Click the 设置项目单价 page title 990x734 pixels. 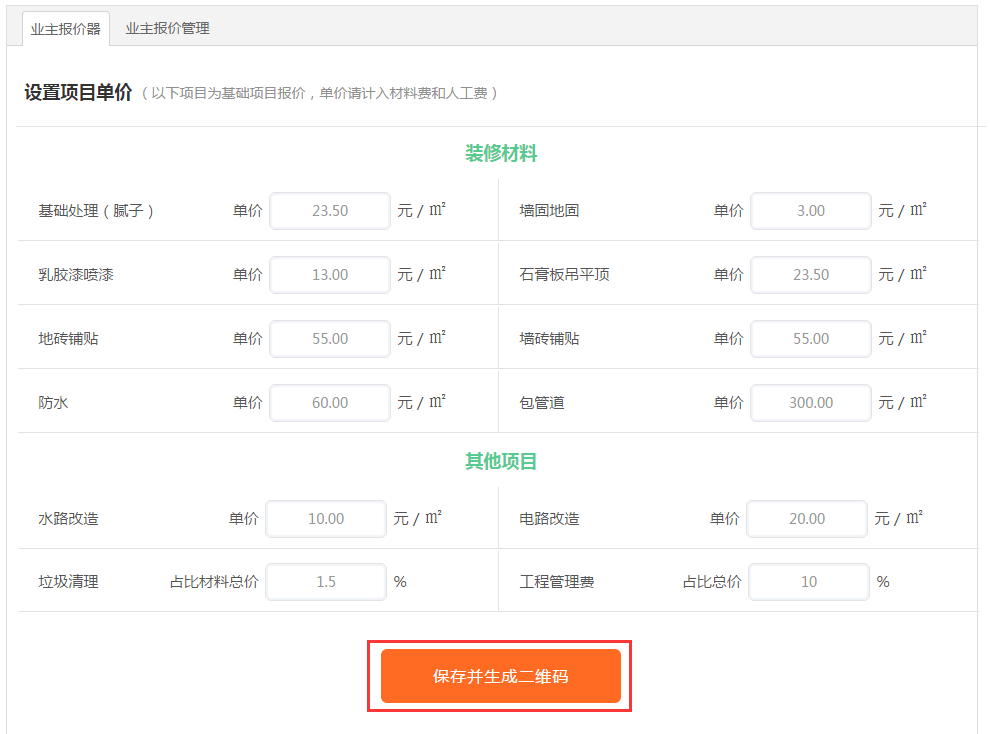pos(78,93)
